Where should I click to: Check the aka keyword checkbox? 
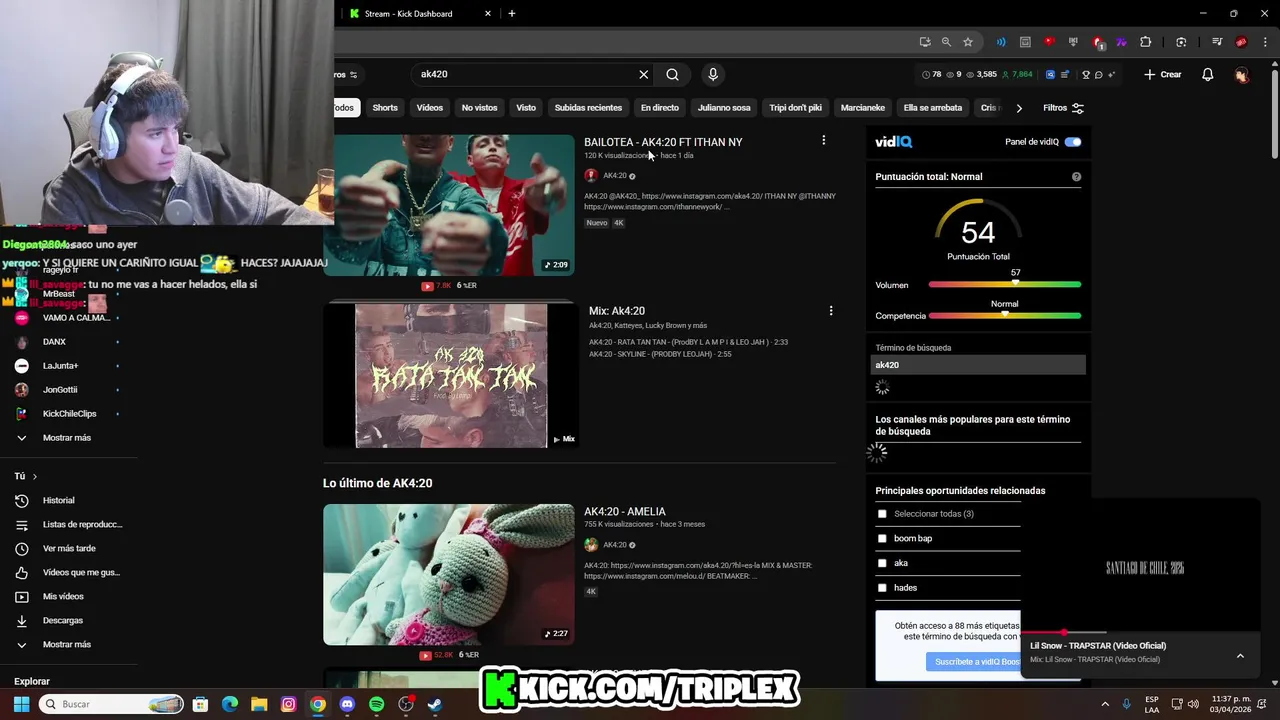pyautogui.click(x=882, y=563)
